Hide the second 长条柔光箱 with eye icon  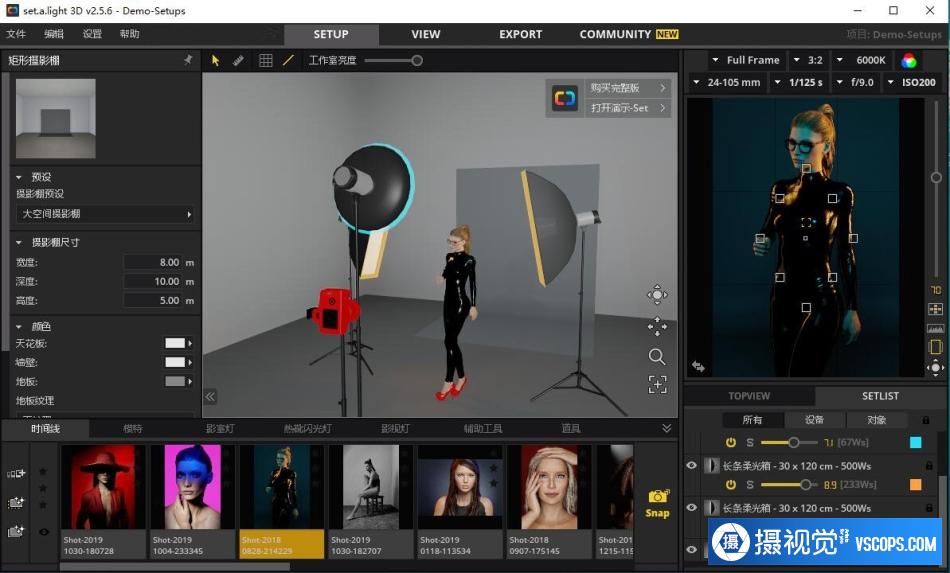click(x=691, y=508)
